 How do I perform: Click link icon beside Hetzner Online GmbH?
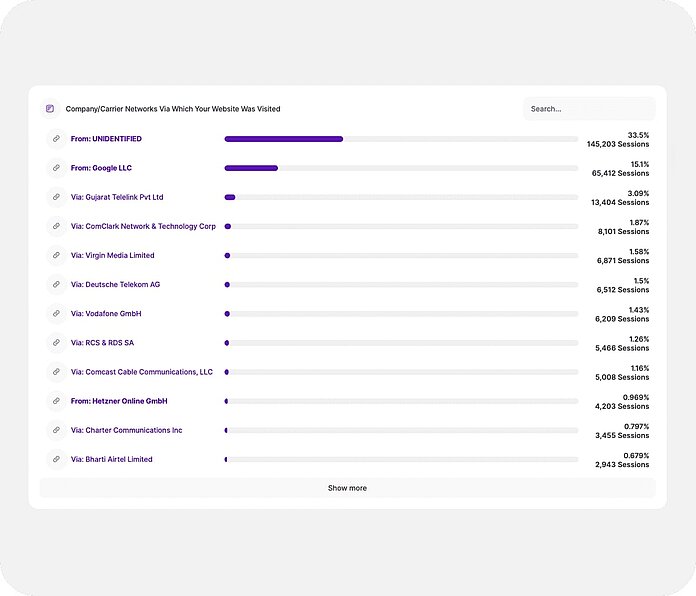pyautogui.click(x=56, y=401)
